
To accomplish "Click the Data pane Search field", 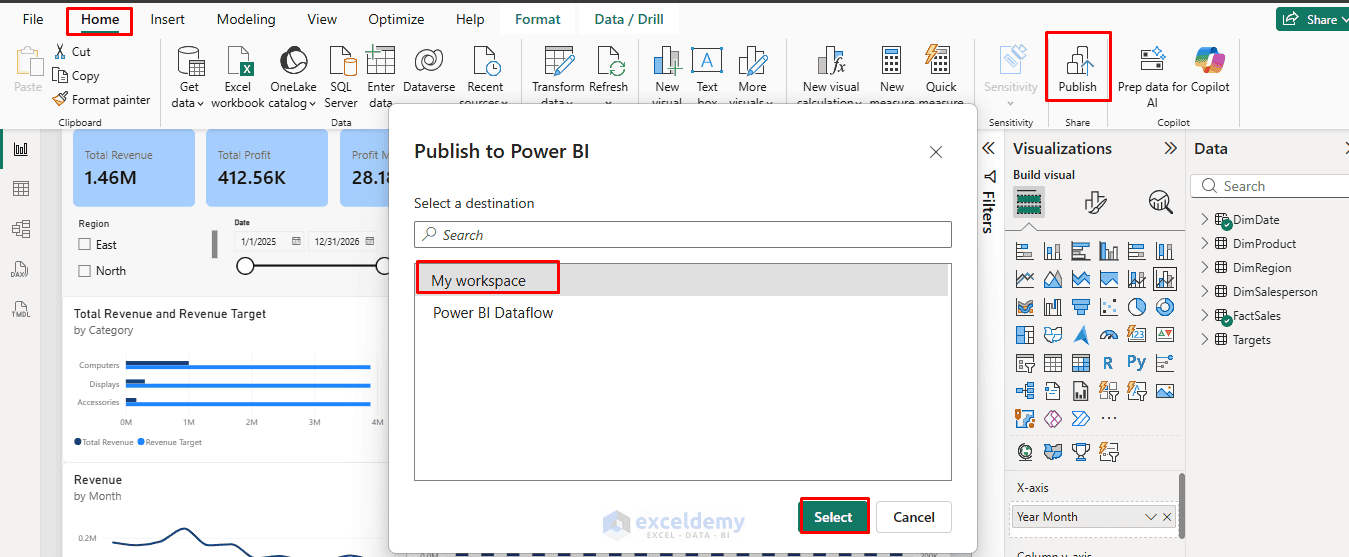I will [1270, 186].
